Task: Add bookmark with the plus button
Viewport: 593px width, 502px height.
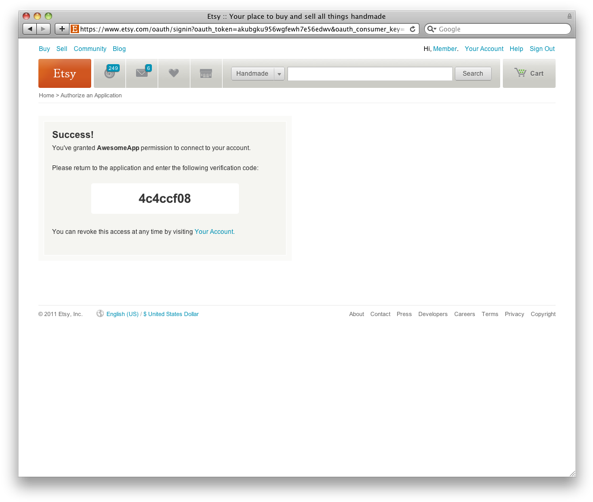Action: coord(62,29)
